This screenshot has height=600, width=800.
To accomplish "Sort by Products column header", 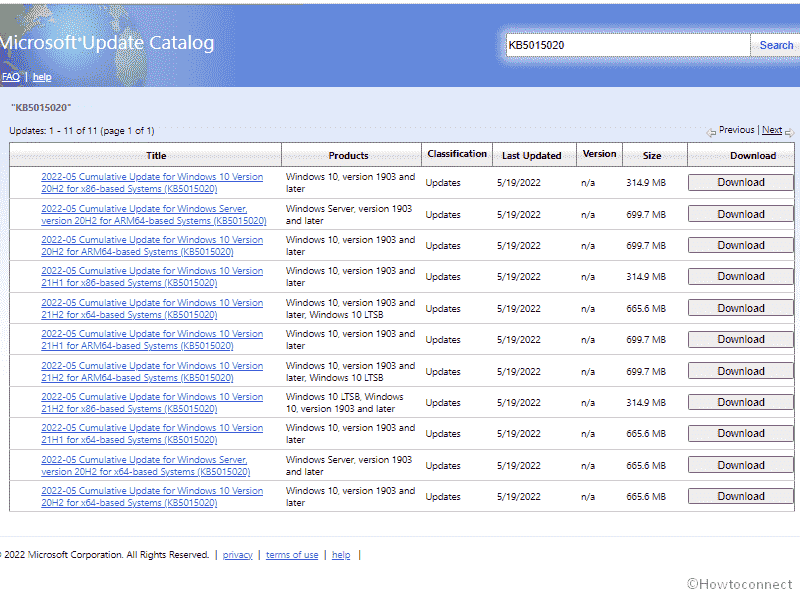I will (x=348, y=155).
